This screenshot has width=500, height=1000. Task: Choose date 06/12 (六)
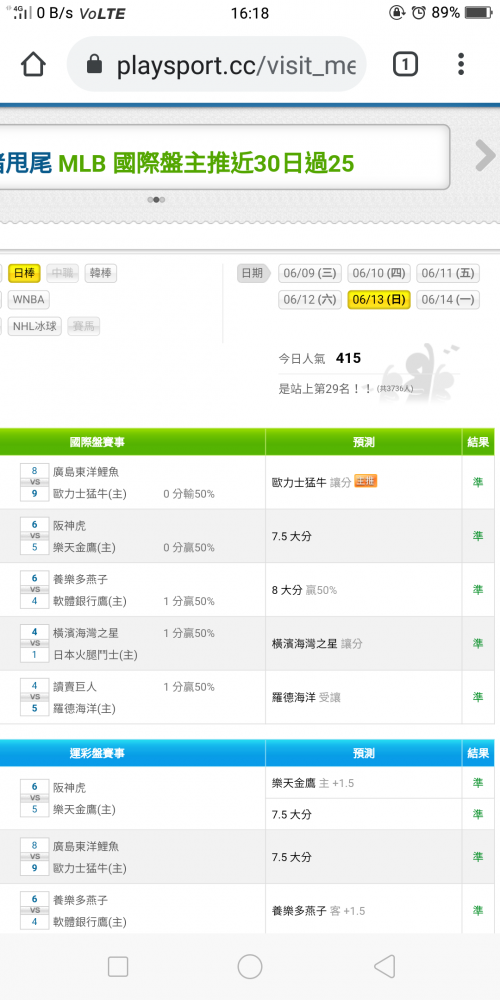pyautogui.click(x=309, y=300)
